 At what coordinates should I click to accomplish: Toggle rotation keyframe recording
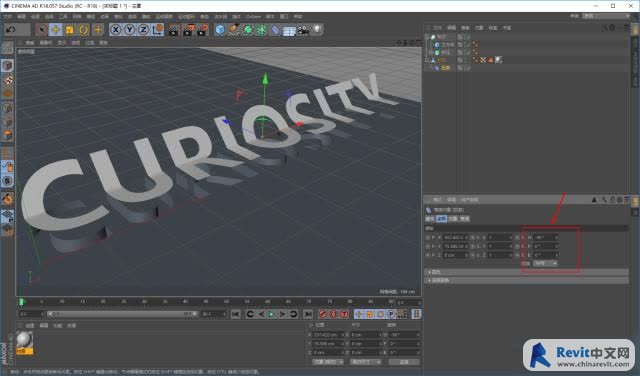coord(380,314)
